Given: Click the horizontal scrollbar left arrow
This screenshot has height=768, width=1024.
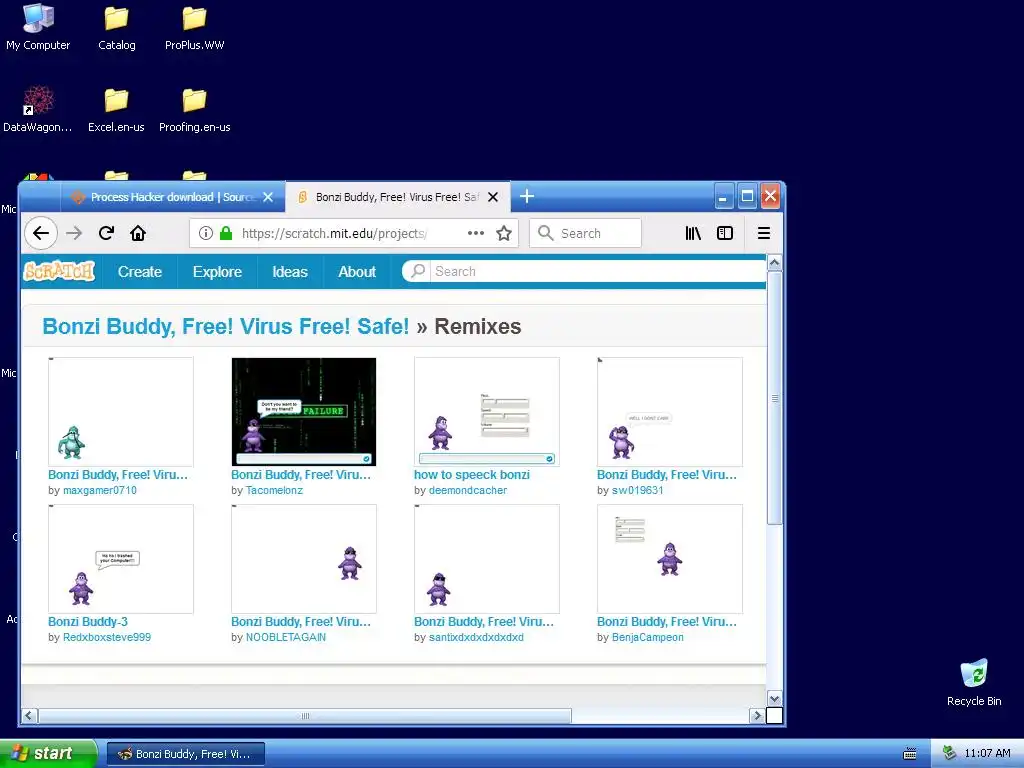Looking at the screenshot, I should [x=29, y=716].
